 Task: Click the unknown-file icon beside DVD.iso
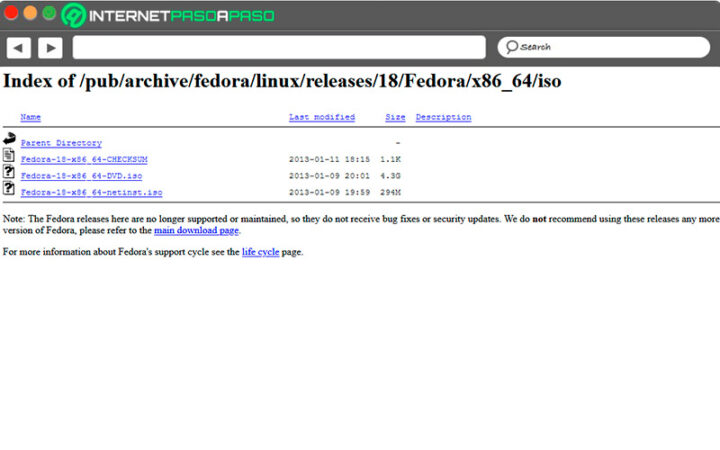[9, 172]
